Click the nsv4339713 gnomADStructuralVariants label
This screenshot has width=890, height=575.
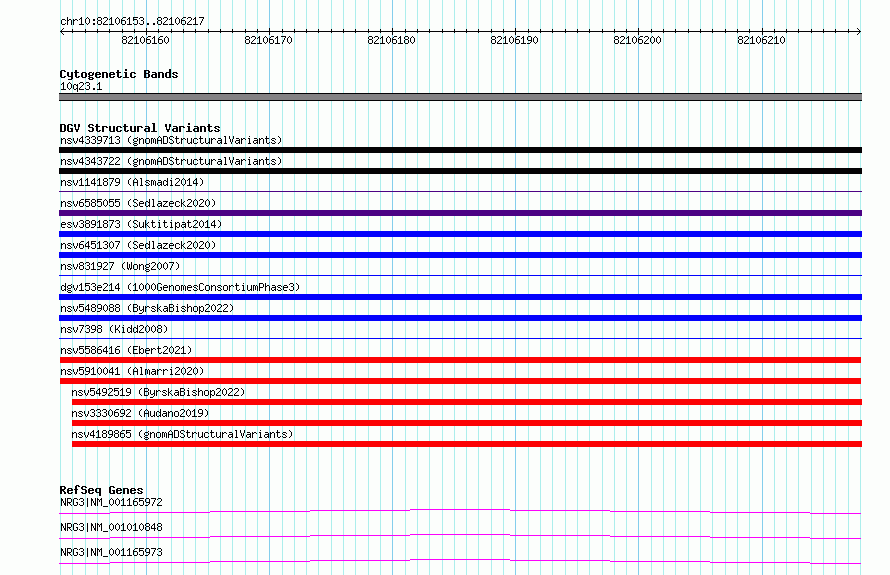point(171,140)
